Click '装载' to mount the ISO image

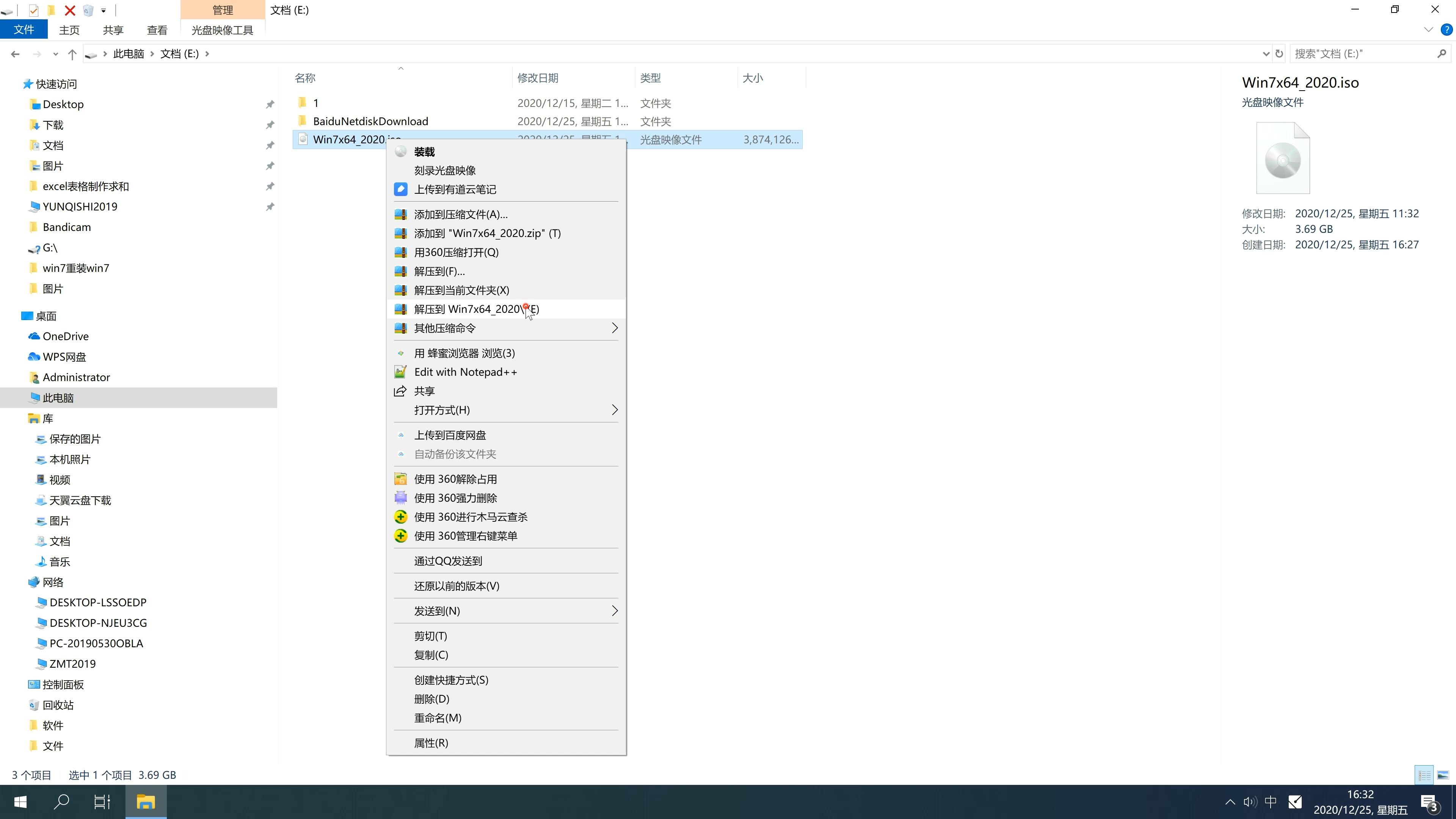[x=424, y=151]
